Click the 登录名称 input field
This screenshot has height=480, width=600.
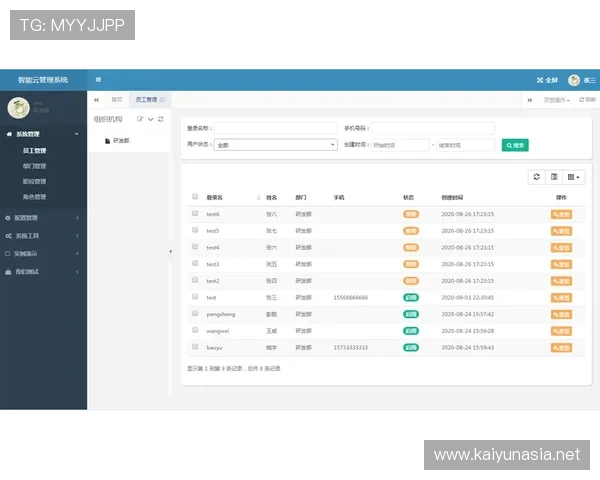point(261,128)
